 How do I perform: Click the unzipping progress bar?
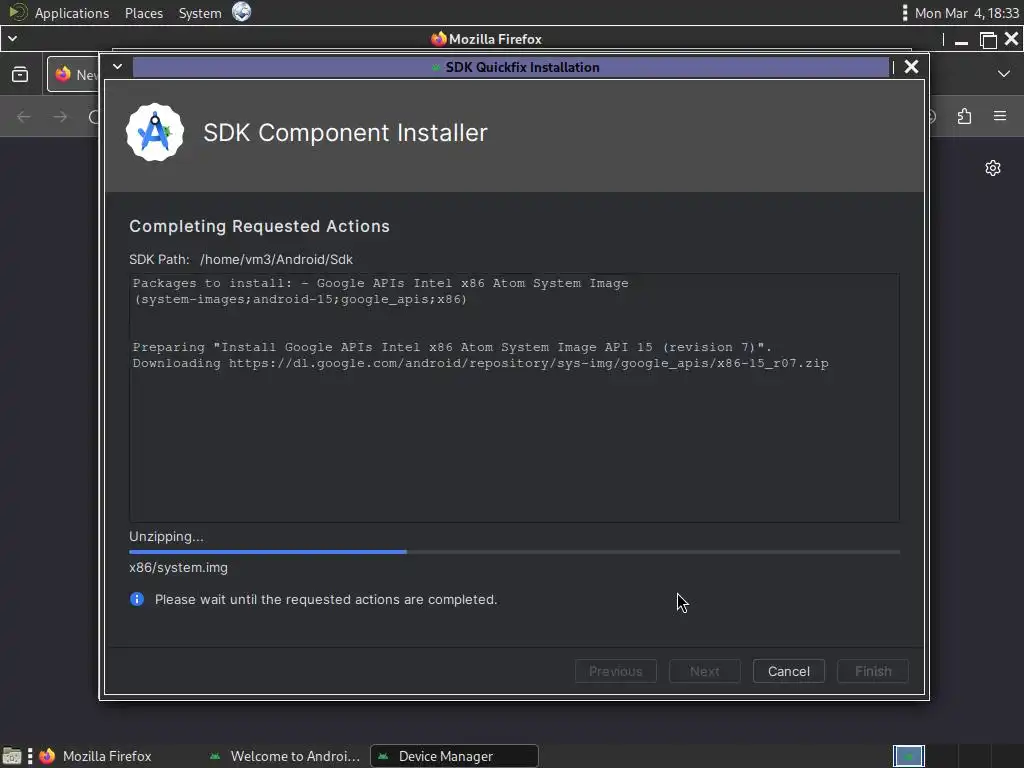coord(514,552)
